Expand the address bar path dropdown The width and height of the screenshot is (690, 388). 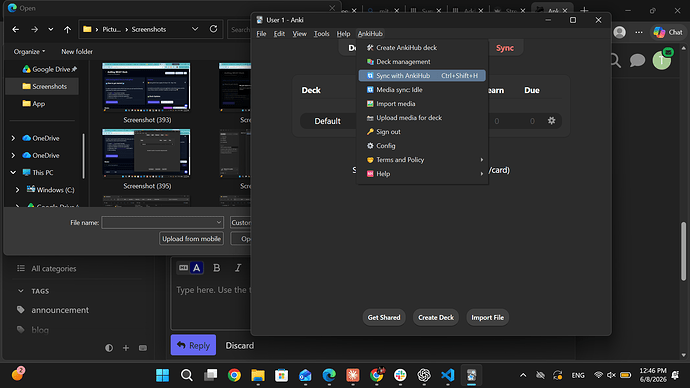tap(195, 29)
